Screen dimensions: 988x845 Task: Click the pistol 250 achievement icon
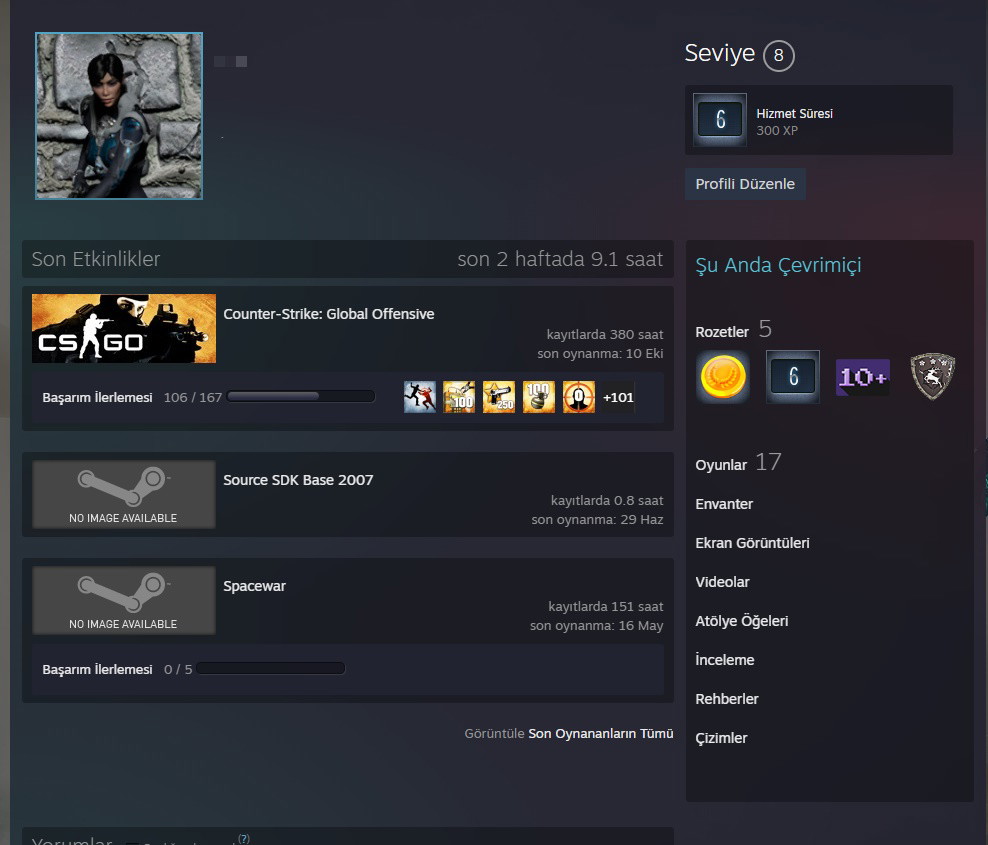(x=499, y=397)
